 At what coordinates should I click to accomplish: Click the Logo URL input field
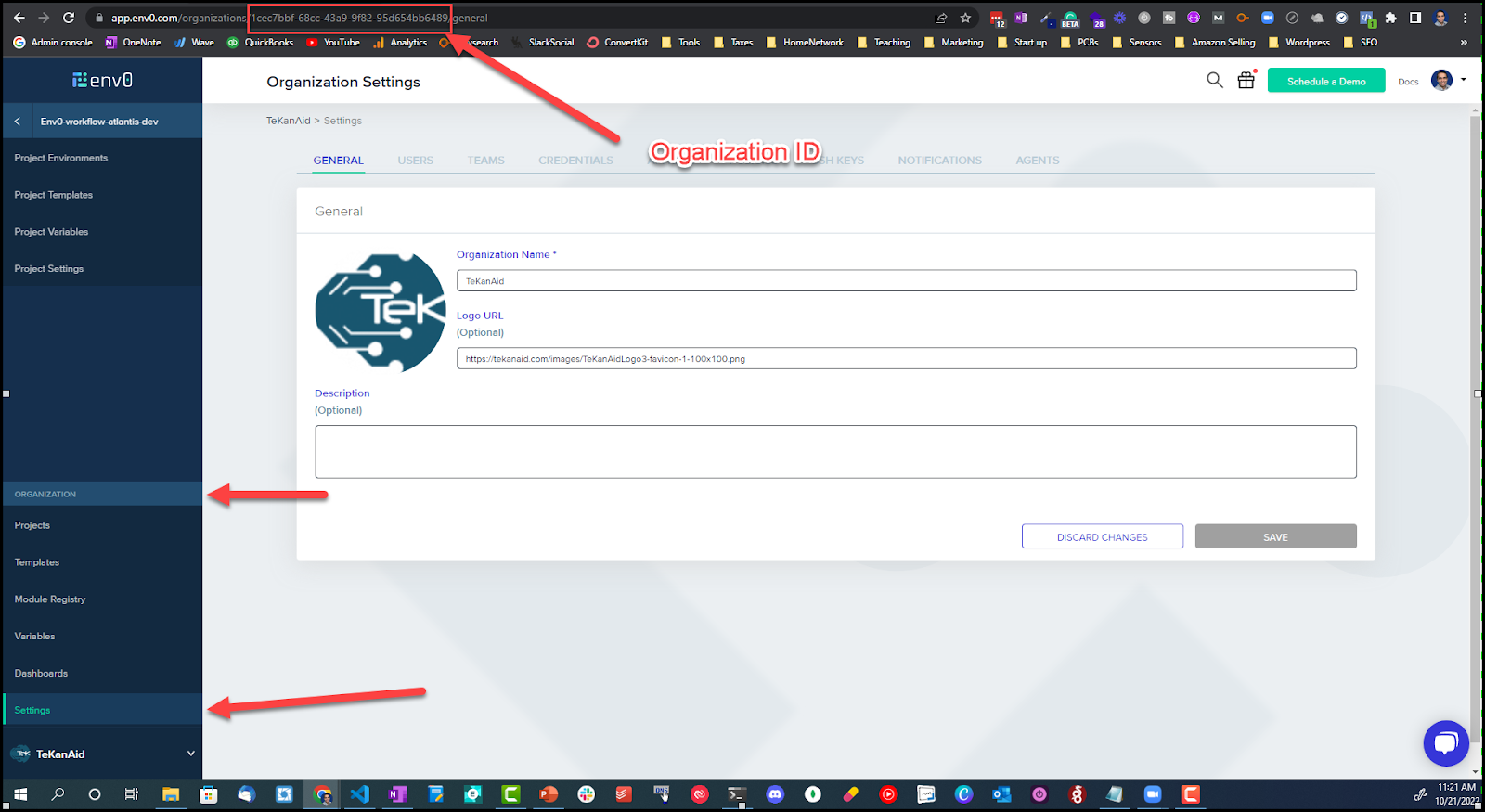[x=906, y=358]
